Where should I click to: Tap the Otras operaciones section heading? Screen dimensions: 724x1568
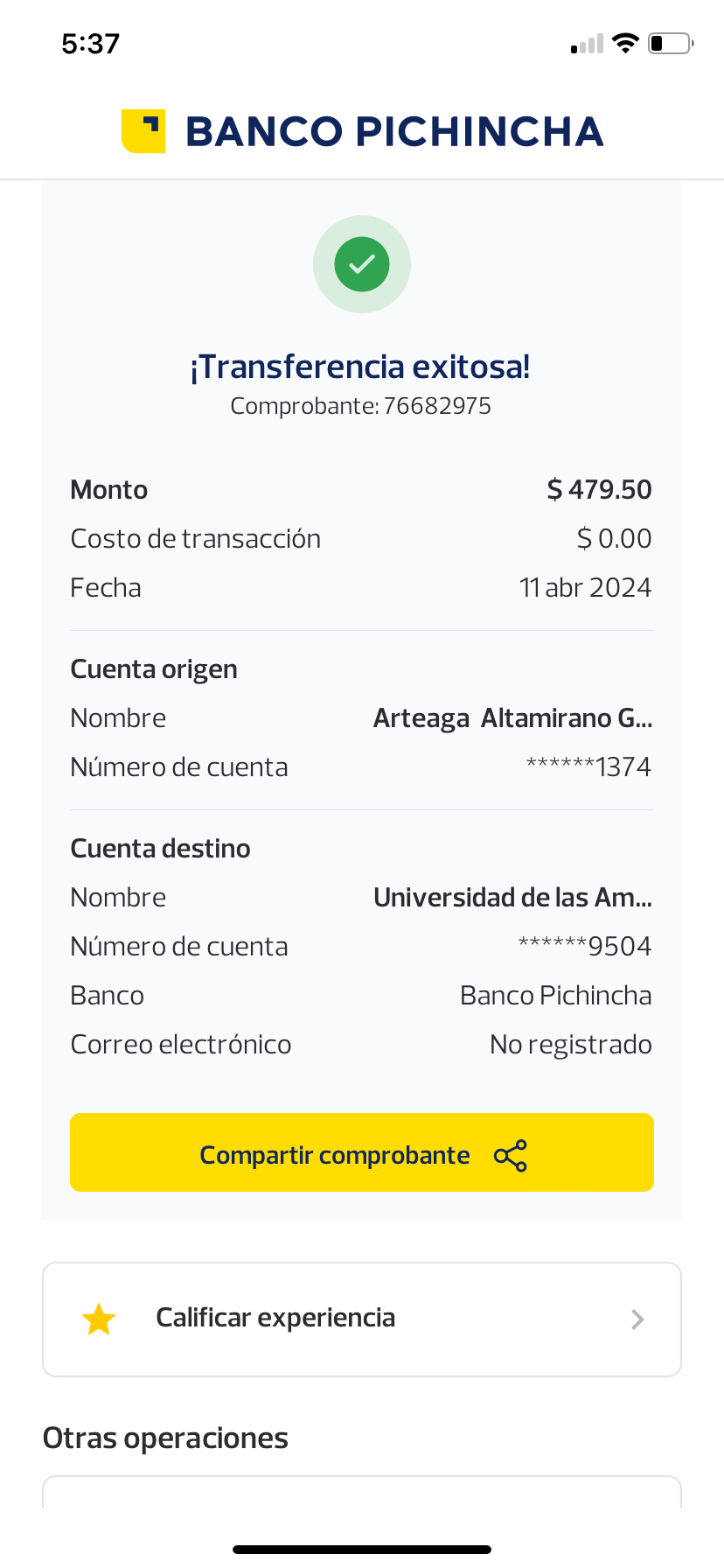[x=165, y=1438]
